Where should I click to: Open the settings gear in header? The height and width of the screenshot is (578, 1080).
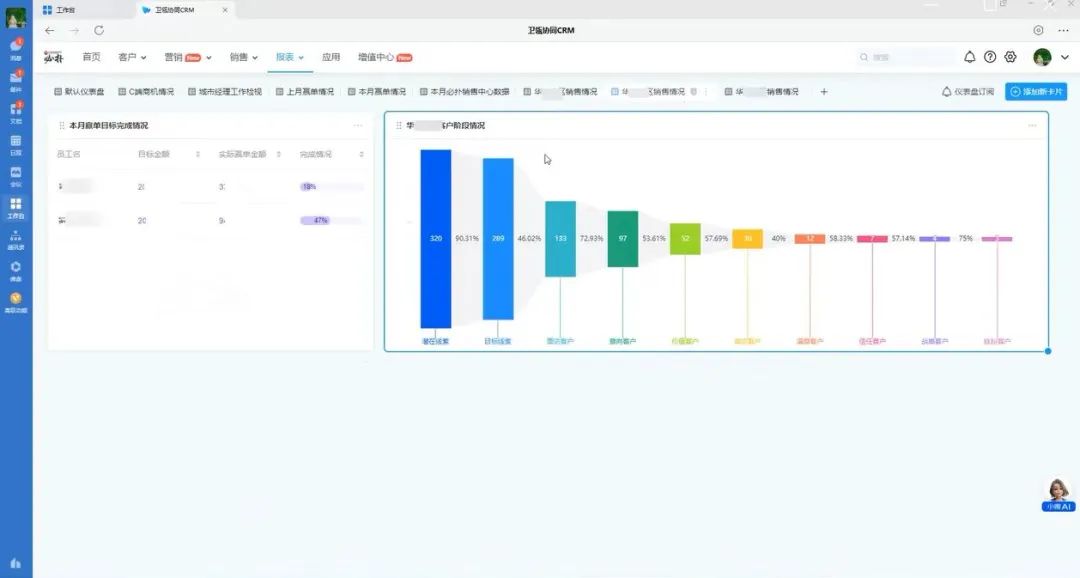[1010, 57]
